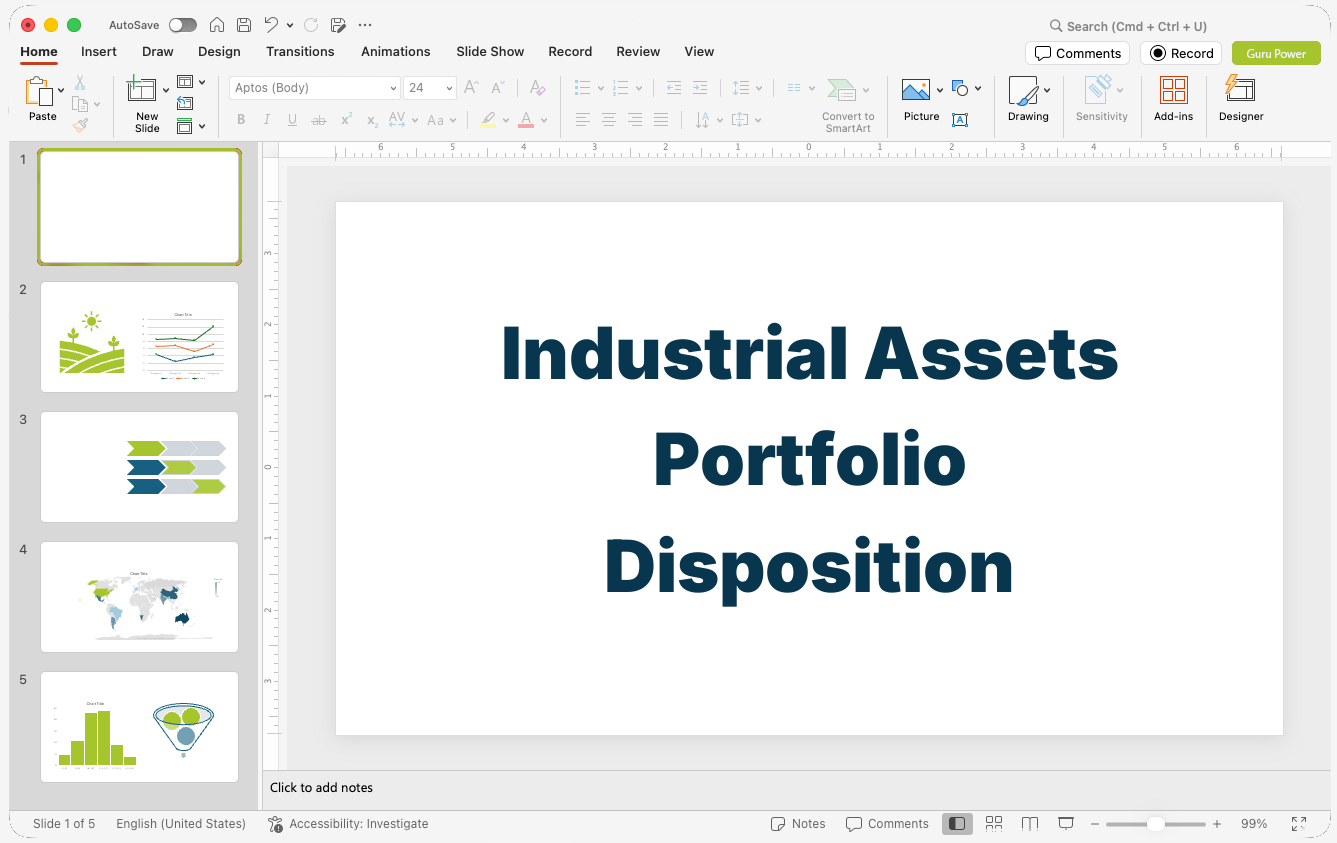
Task: Switch to the Draw tab
Action: coord(158,52)
